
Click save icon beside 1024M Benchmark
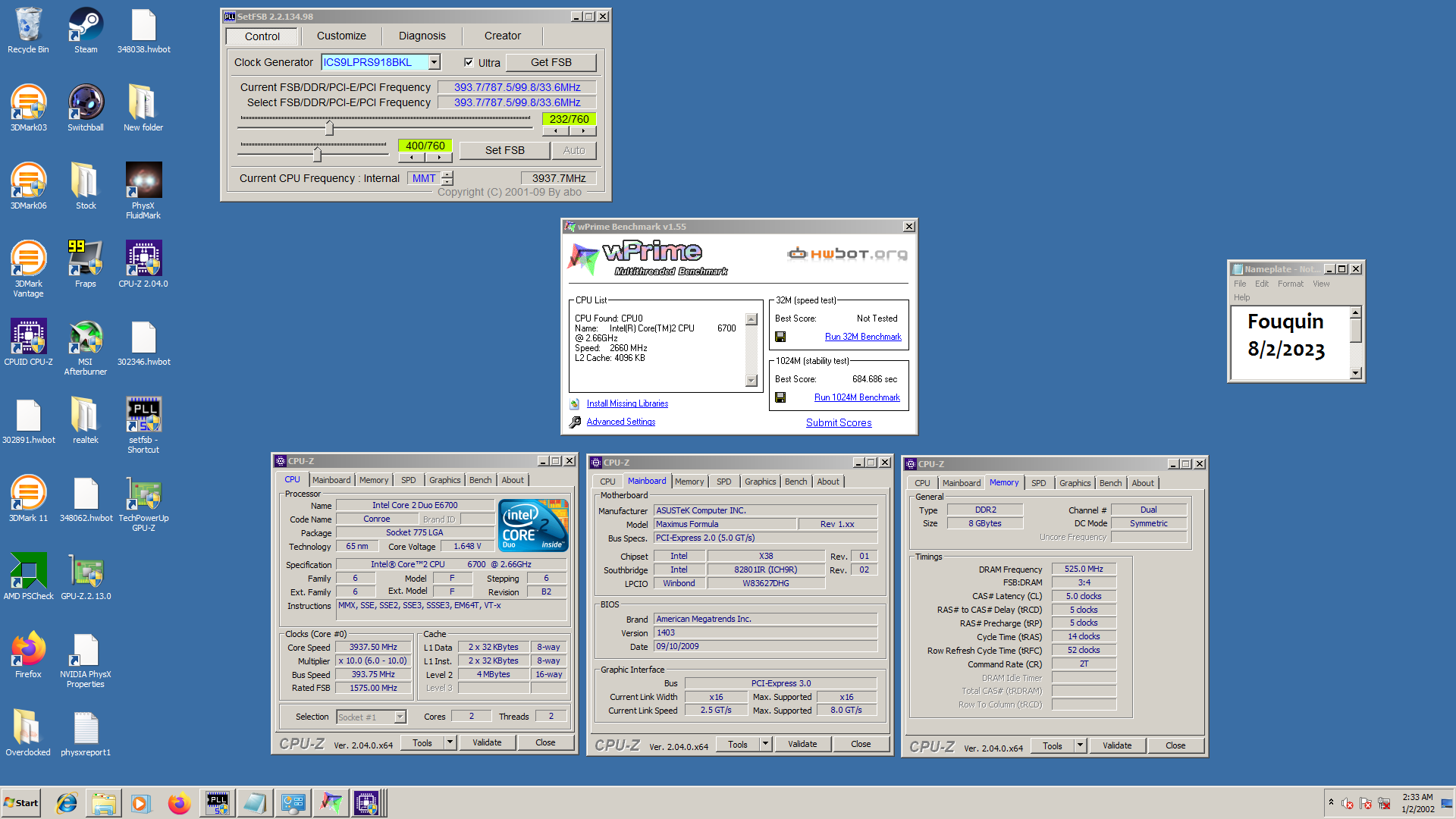pyautogui.click(x=780, y=397)
